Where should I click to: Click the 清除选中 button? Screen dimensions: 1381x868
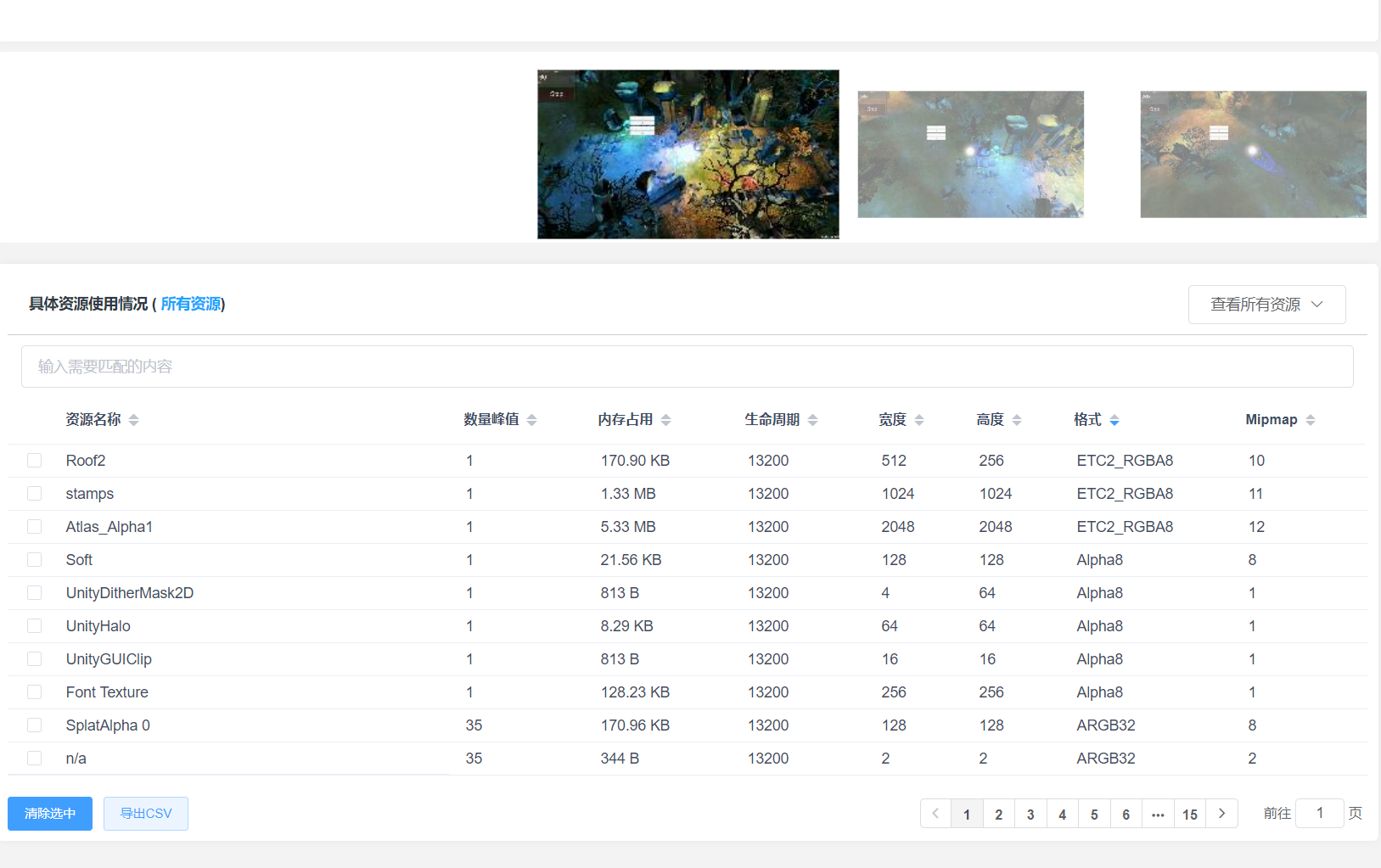point(50,814)
